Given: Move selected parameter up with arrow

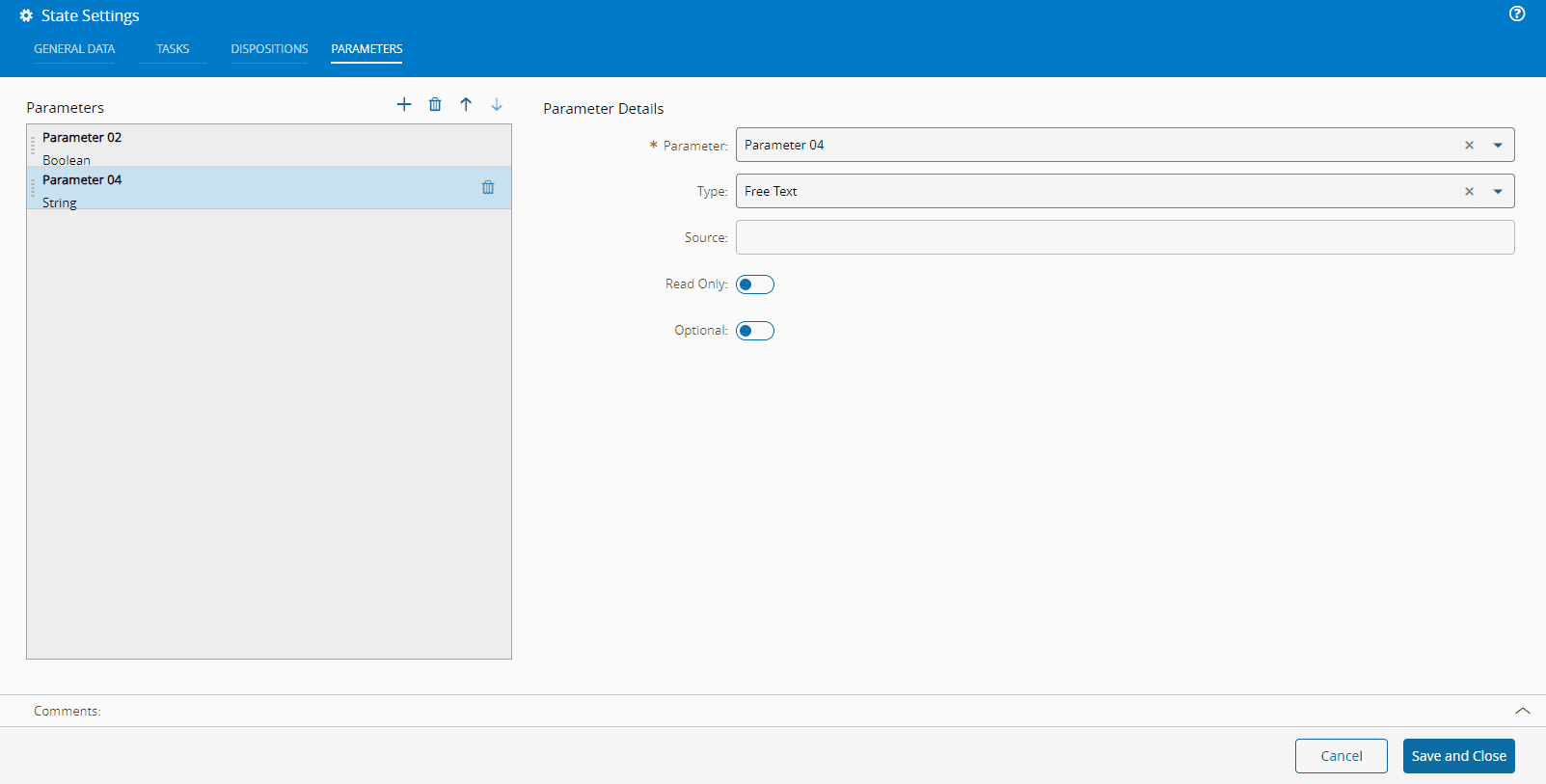Looking at the screenshot, I should [466, 104].
